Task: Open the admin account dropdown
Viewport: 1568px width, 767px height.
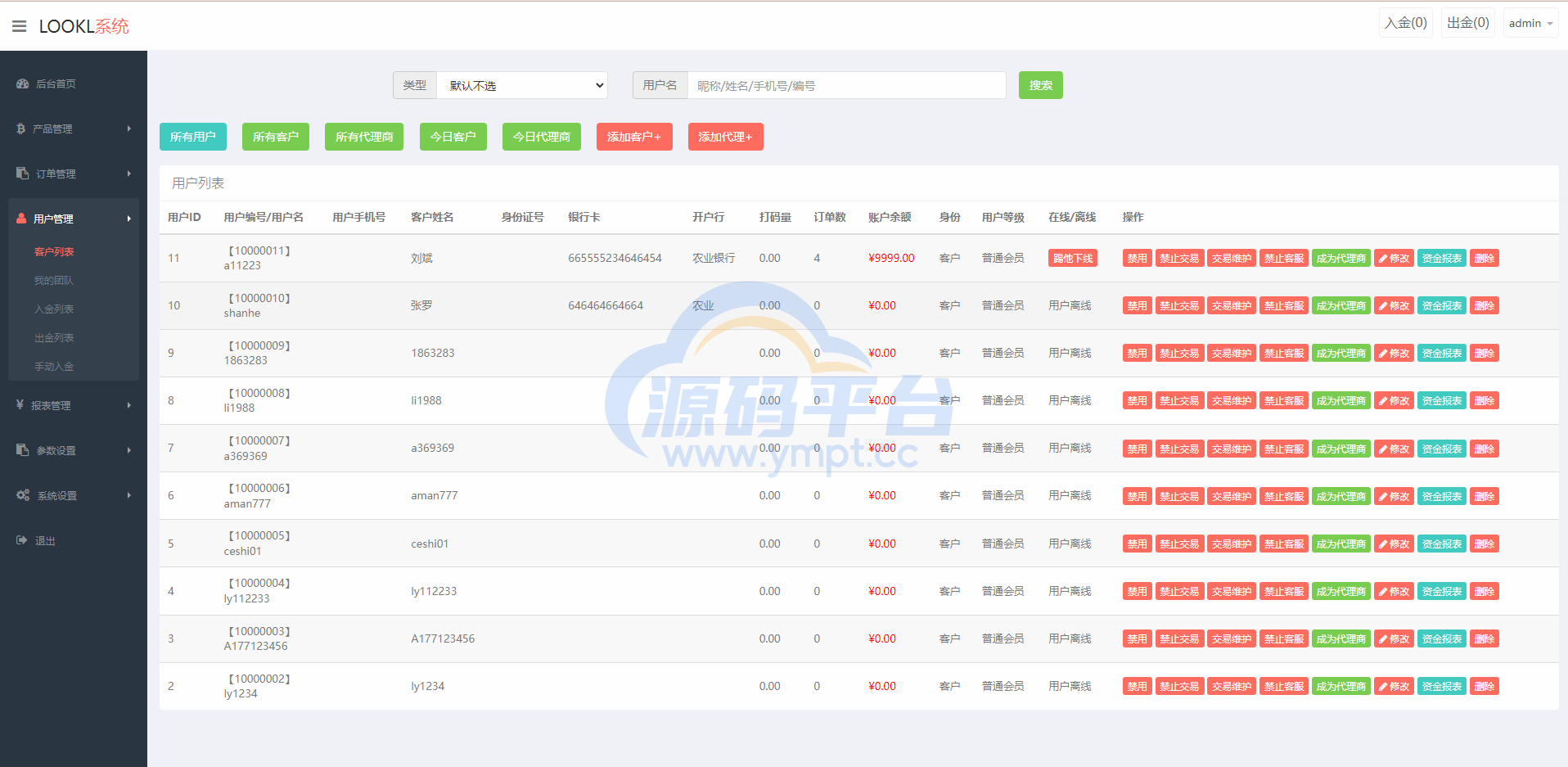Action: 1530,23
